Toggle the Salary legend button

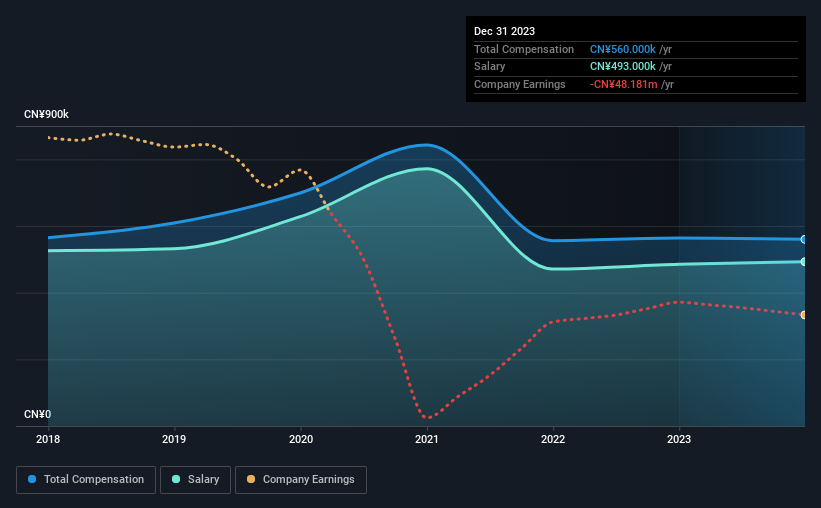click(195, 480)
